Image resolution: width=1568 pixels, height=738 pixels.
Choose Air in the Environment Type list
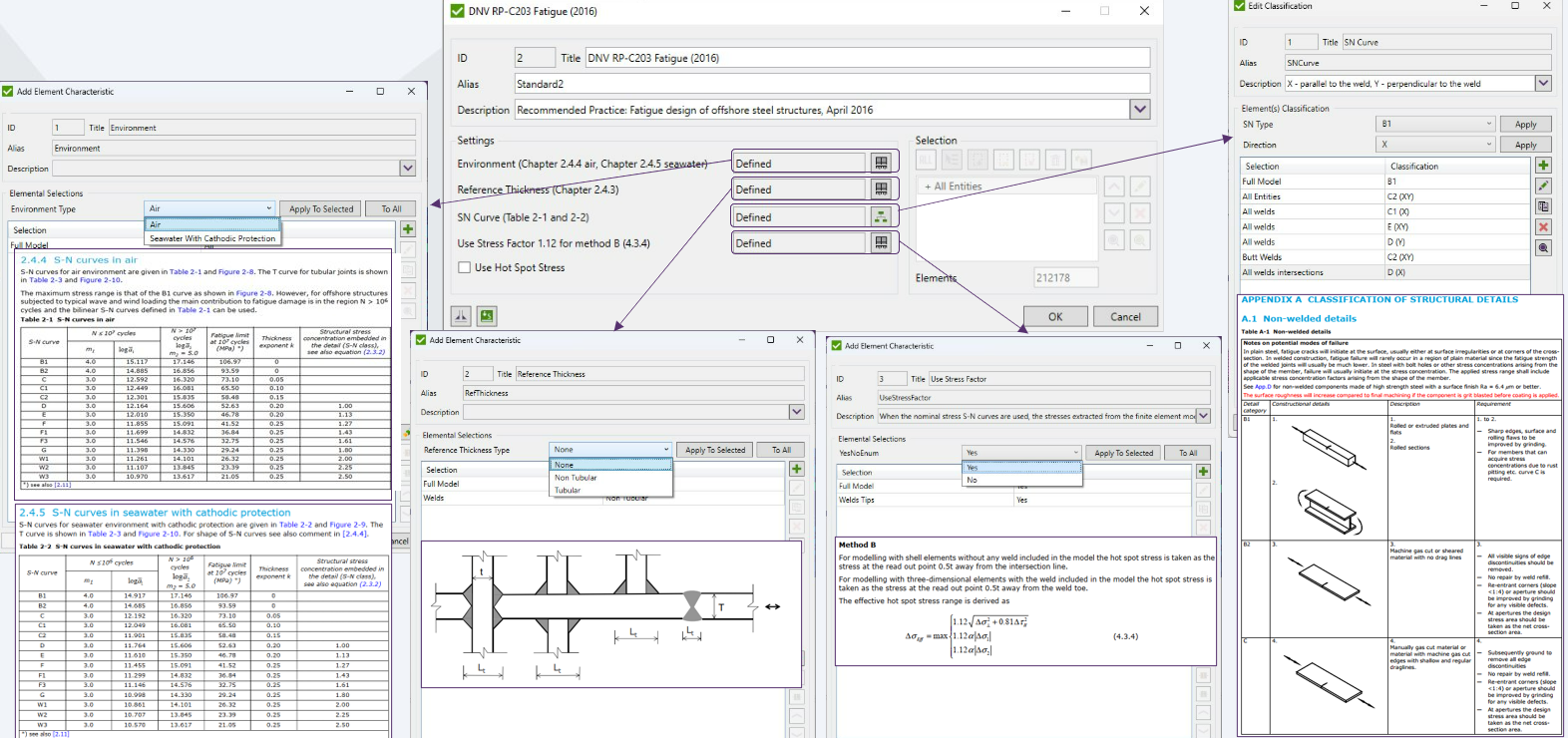point(212,225)
